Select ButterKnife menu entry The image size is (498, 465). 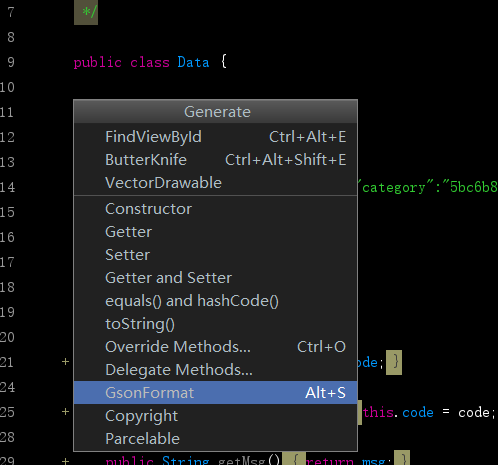(215, 160)
